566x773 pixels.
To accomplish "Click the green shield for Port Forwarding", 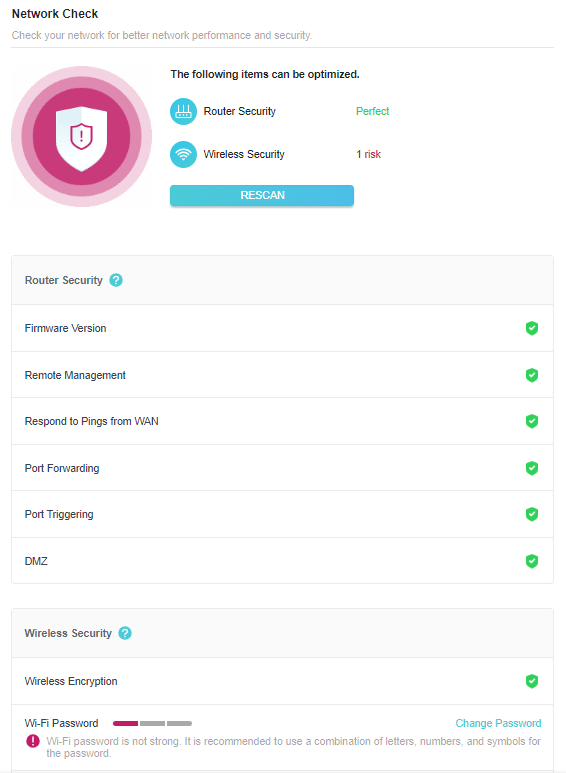I will (531, 468).
